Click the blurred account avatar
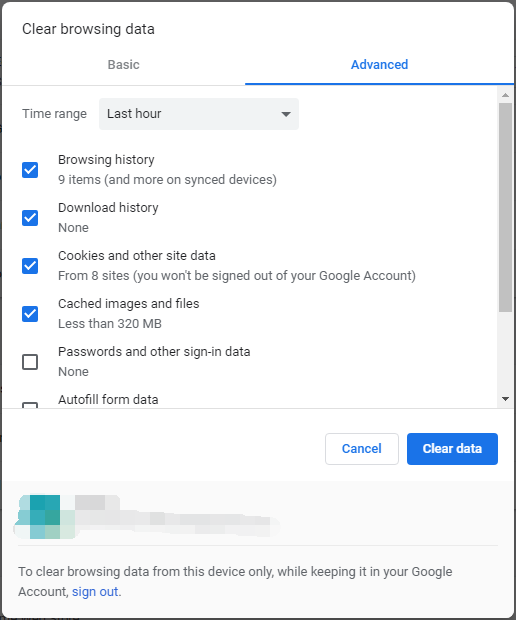 pos(45,517)
